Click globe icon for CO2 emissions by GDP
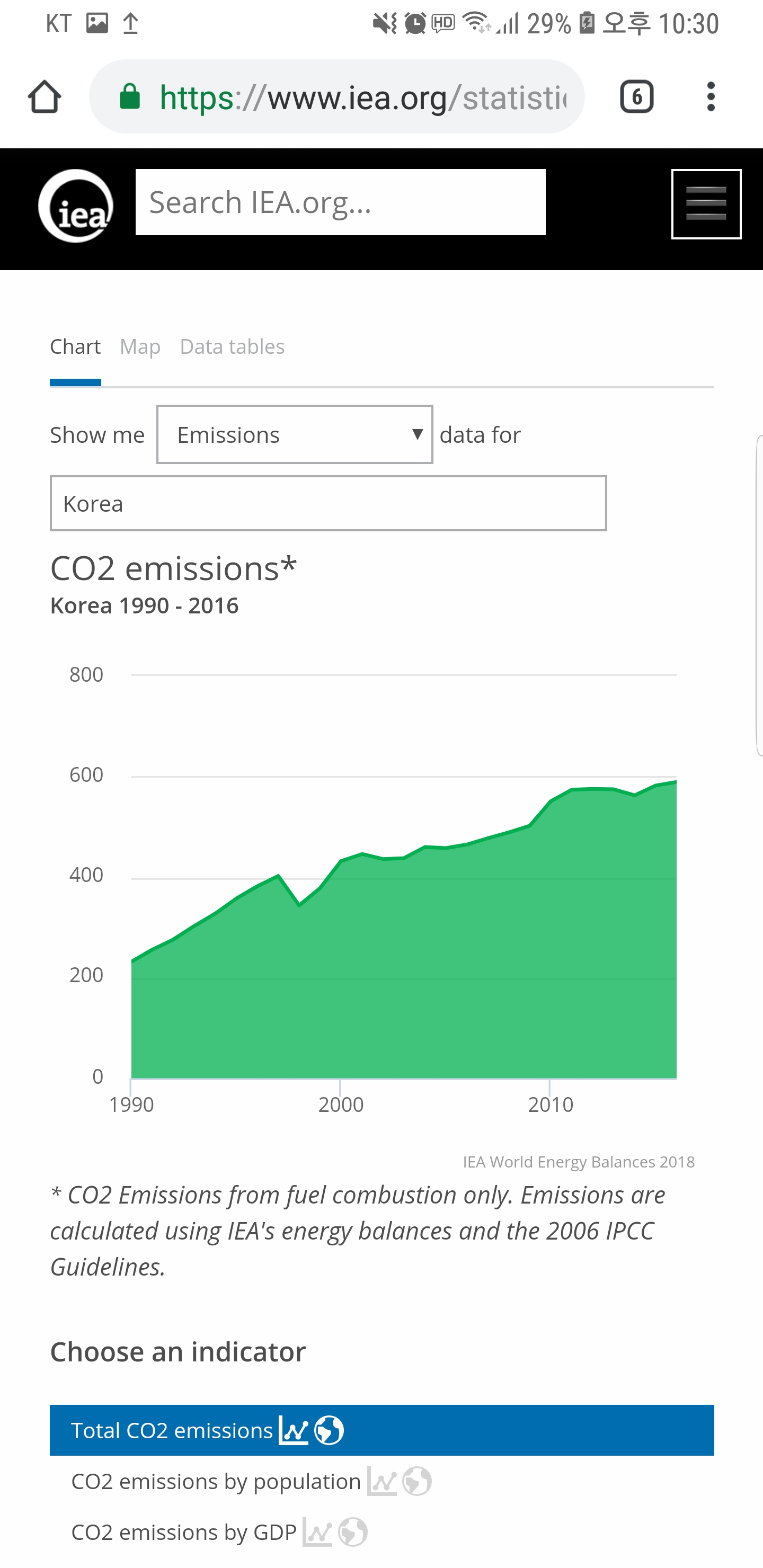 point(352,1532)
